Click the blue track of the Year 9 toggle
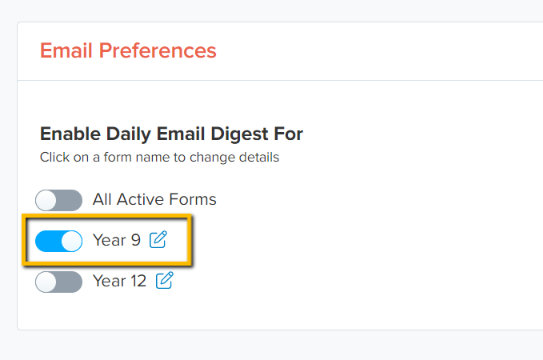543x360 pixels. [x=48, y=241]
